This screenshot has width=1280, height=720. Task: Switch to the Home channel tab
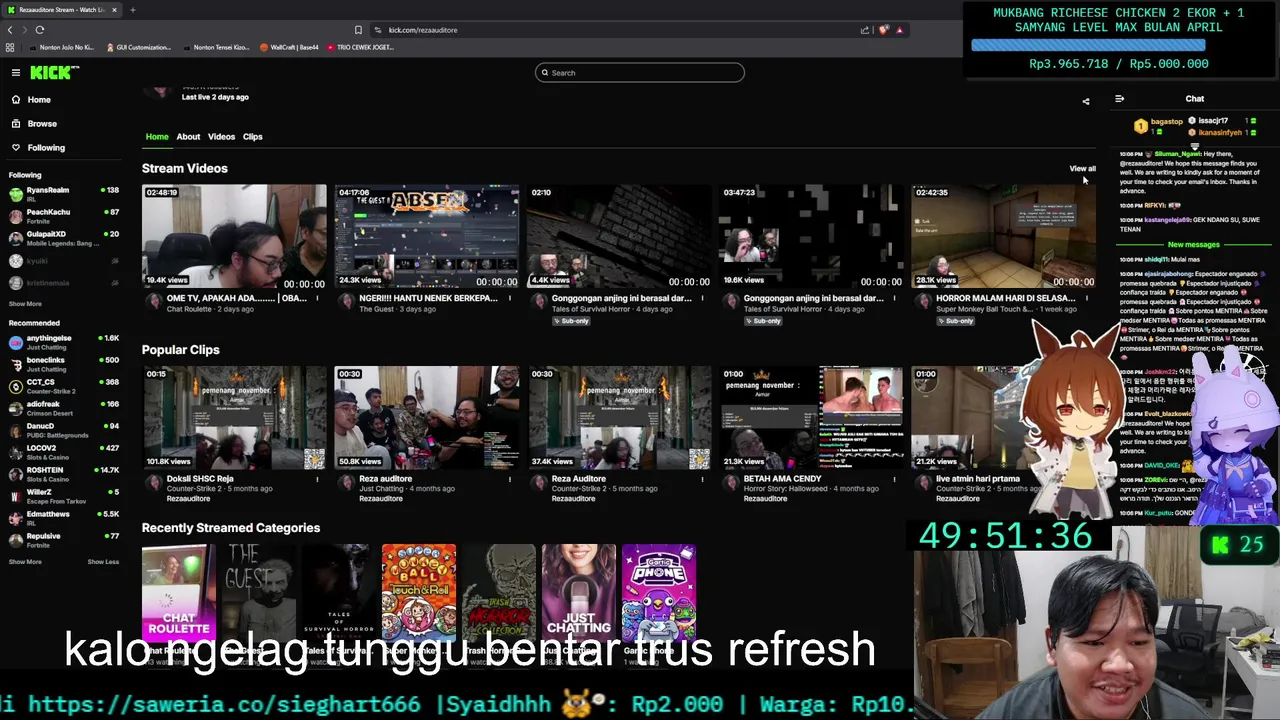coord(157,137)
